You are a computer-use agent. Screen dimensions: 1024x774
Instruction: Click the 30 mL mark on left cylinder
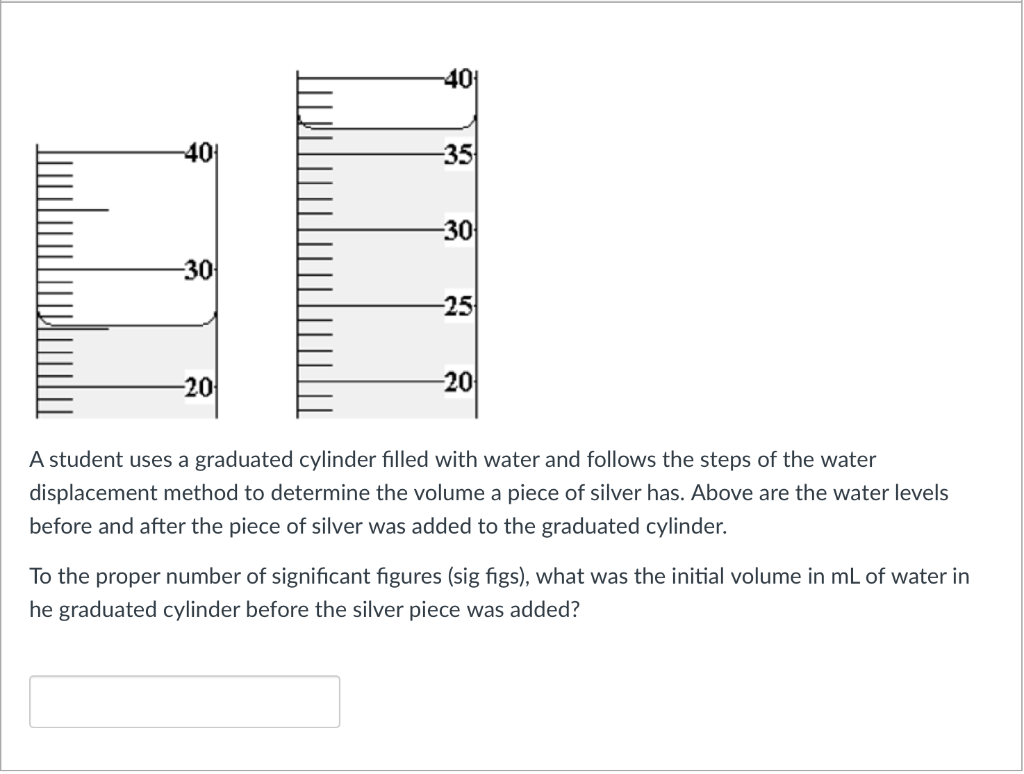[196, 270]
